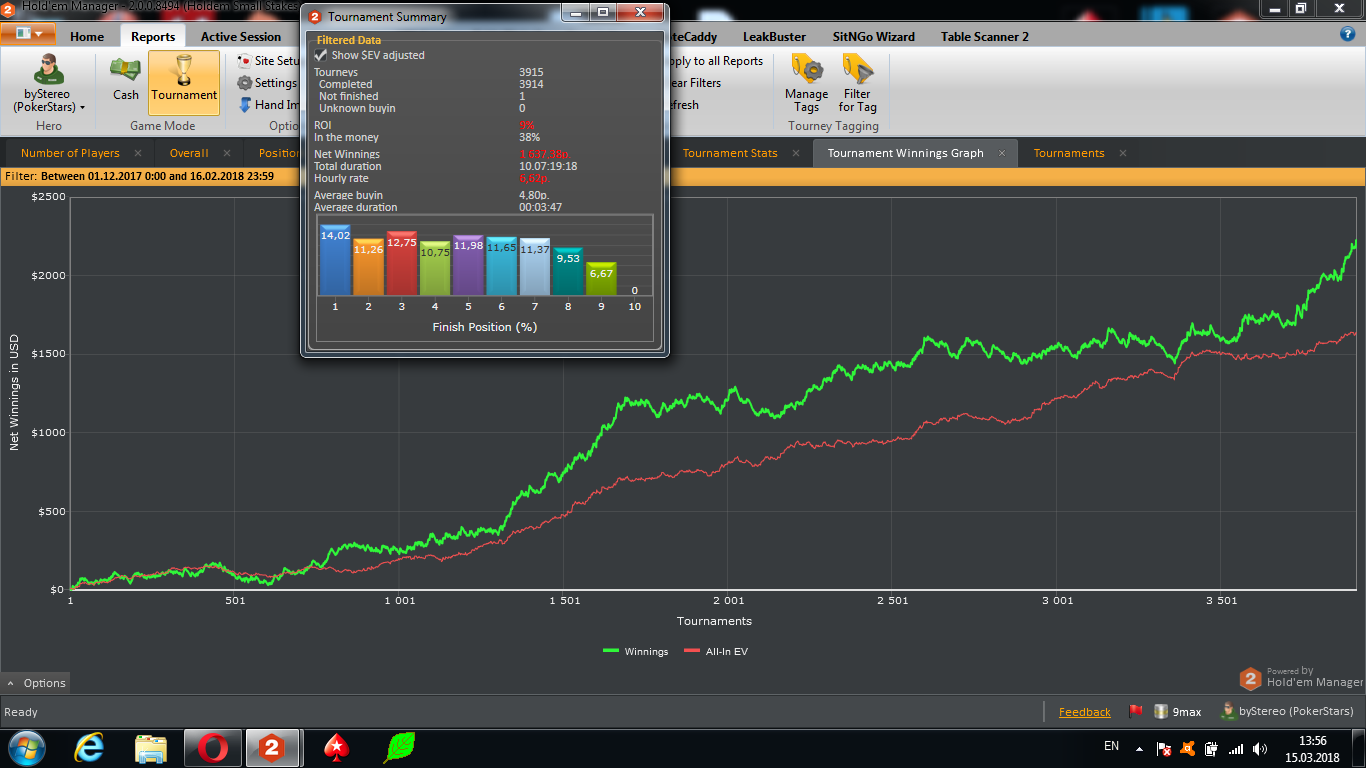
Task: Switch to Number of Players report tab
Action: (x=70, y=153)
